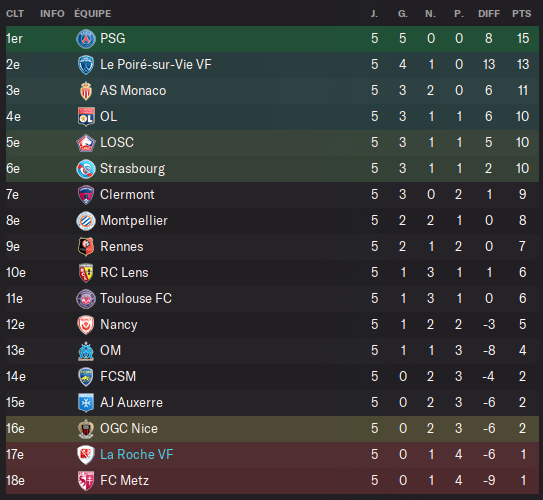Select the Toulouse FC table row
543x500 pixels.
[x=272, y=299]
